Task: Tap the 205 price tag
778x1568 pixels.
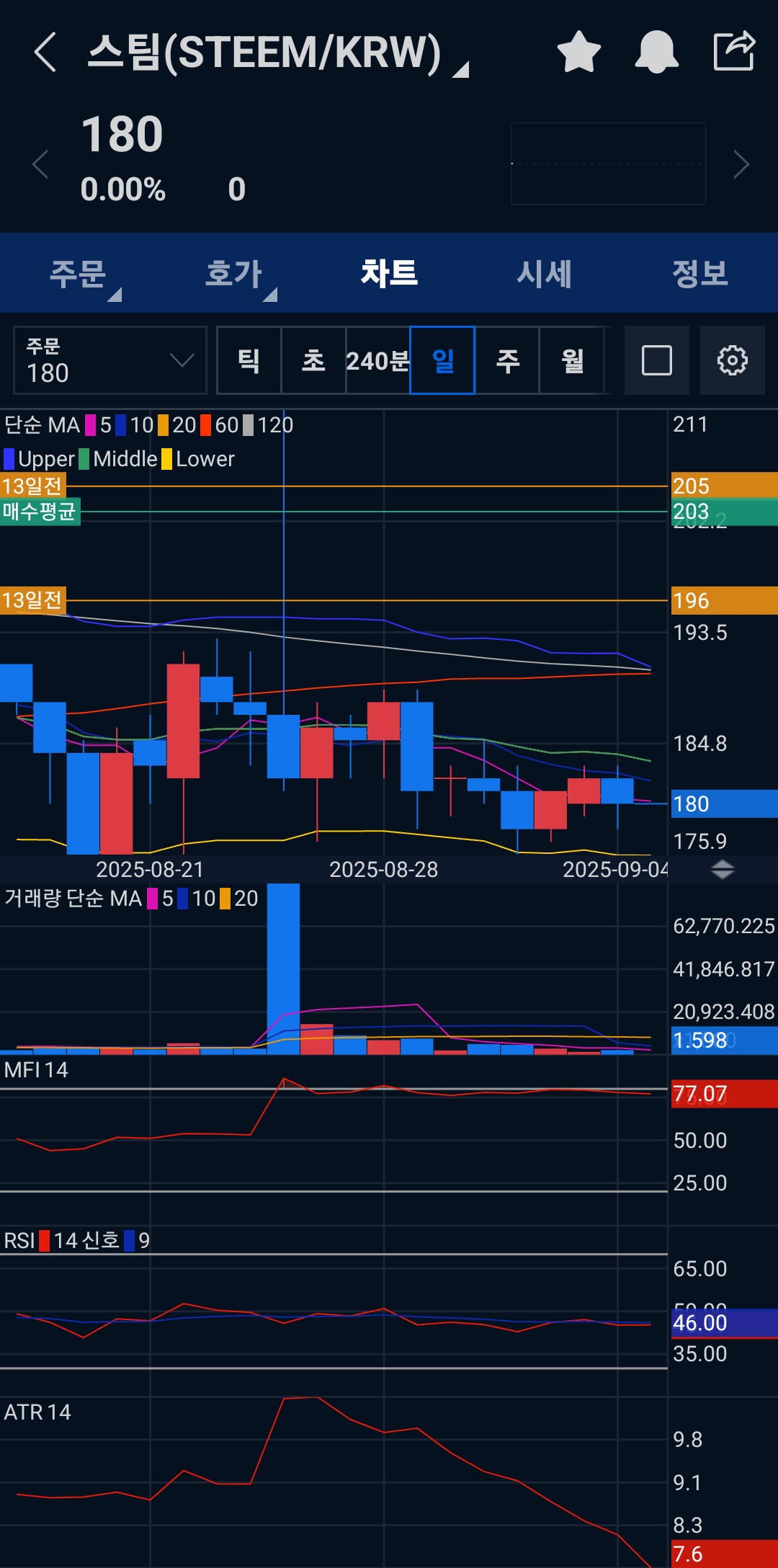Action: click(x=724, y=486)
